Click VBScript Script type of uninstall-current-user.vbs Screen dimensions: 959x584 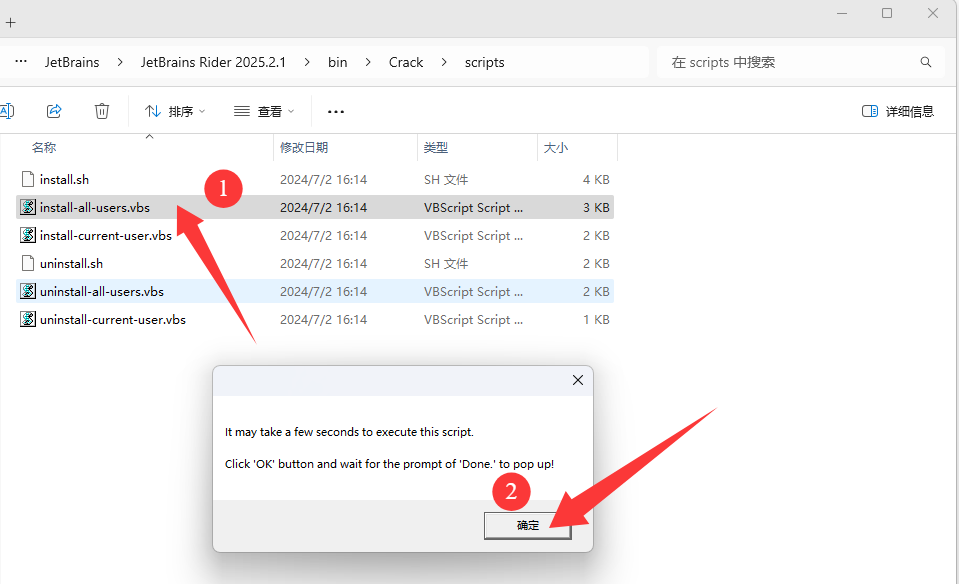[x=473, y=320]
